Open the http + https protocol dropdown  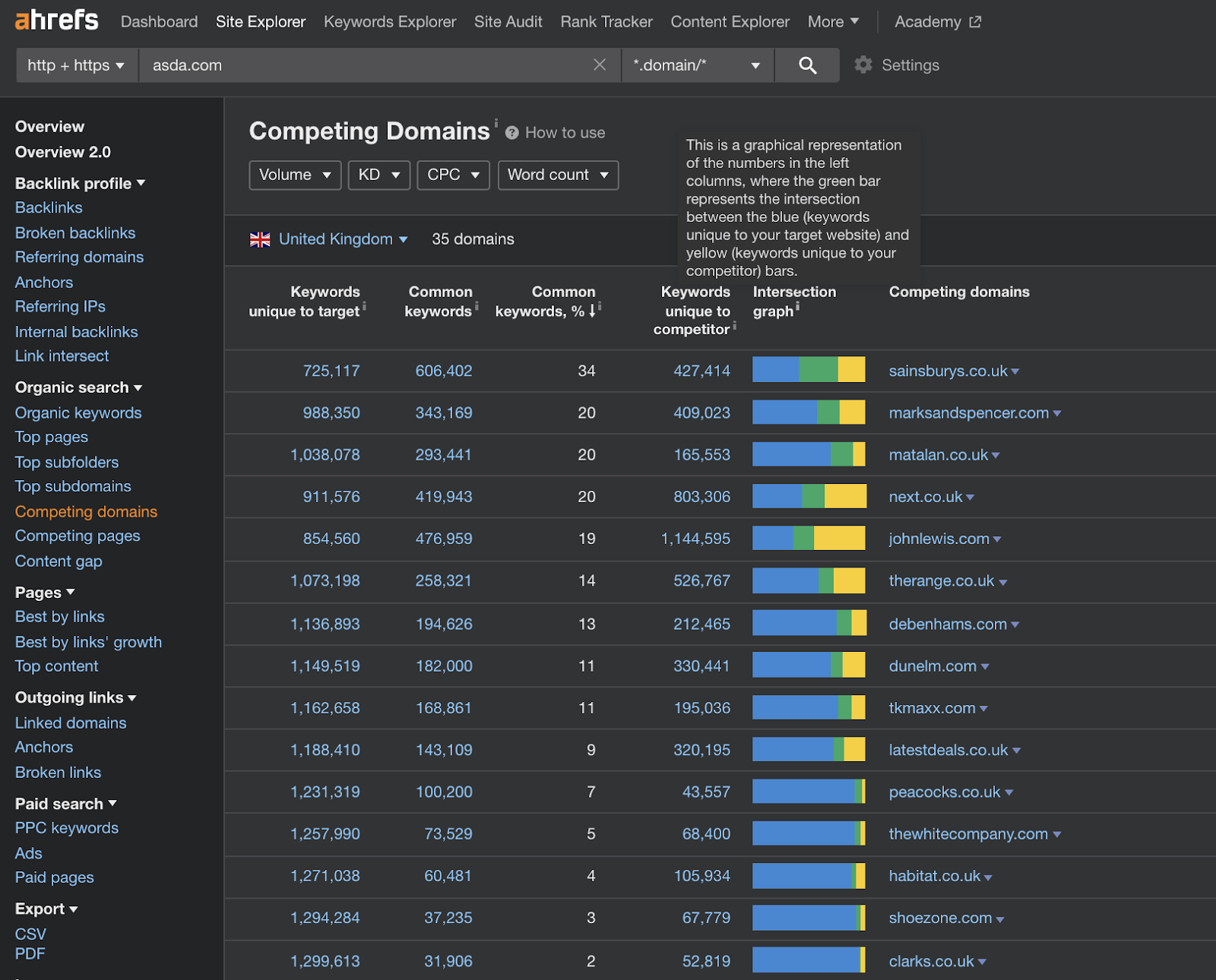pos(76,65)
